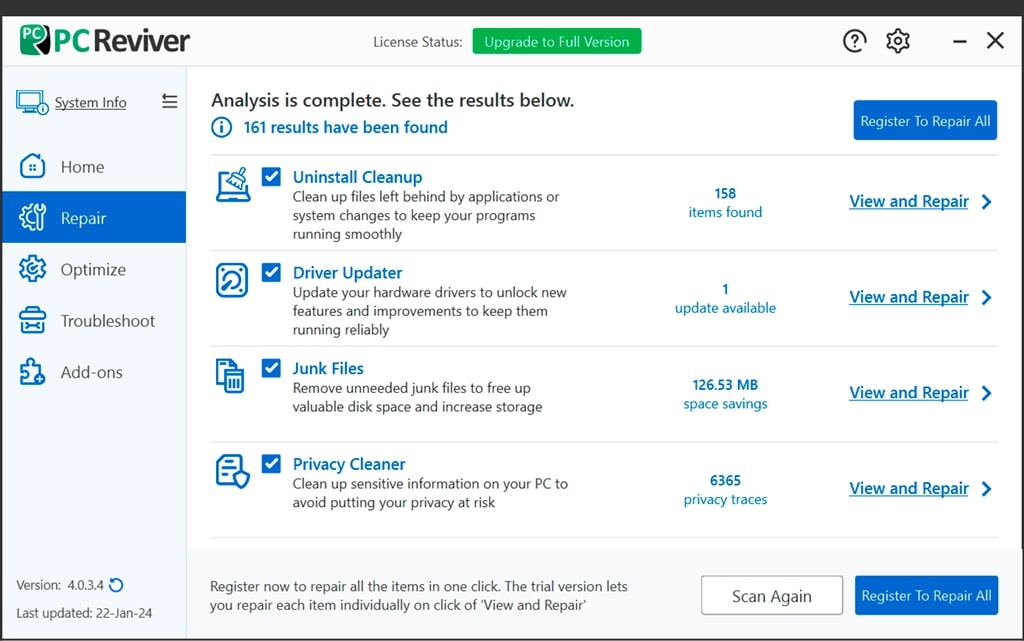Click the Uninstall Cleanup broom icon
The image size is (1024, 641).
233,185
